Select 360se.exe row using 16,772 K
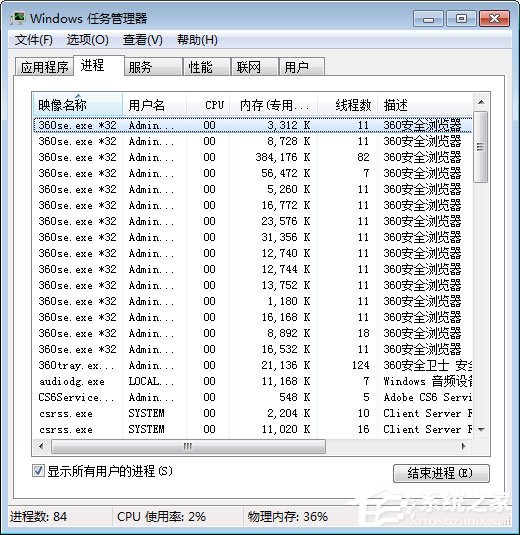Viewport: 520px width, 535px height. (x=253, y=205)
